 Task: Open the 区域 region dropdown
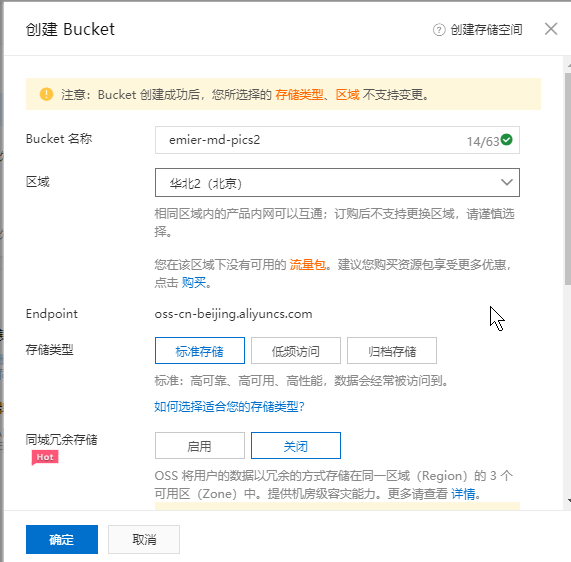[337, 182]
